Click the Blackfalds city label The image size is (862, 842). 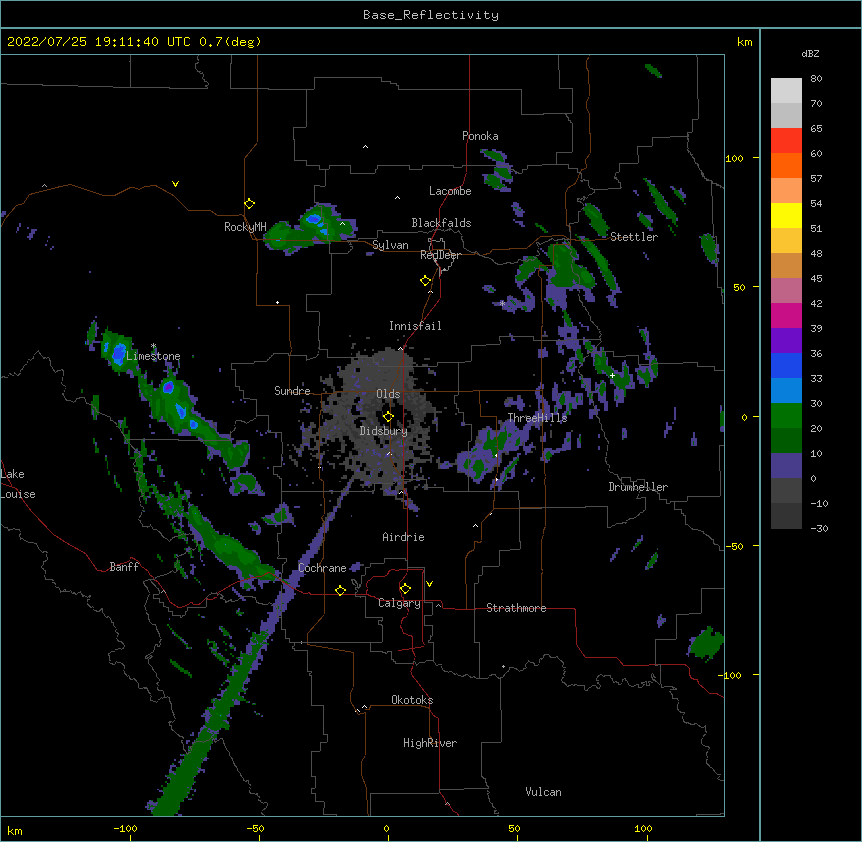[441, 223]
